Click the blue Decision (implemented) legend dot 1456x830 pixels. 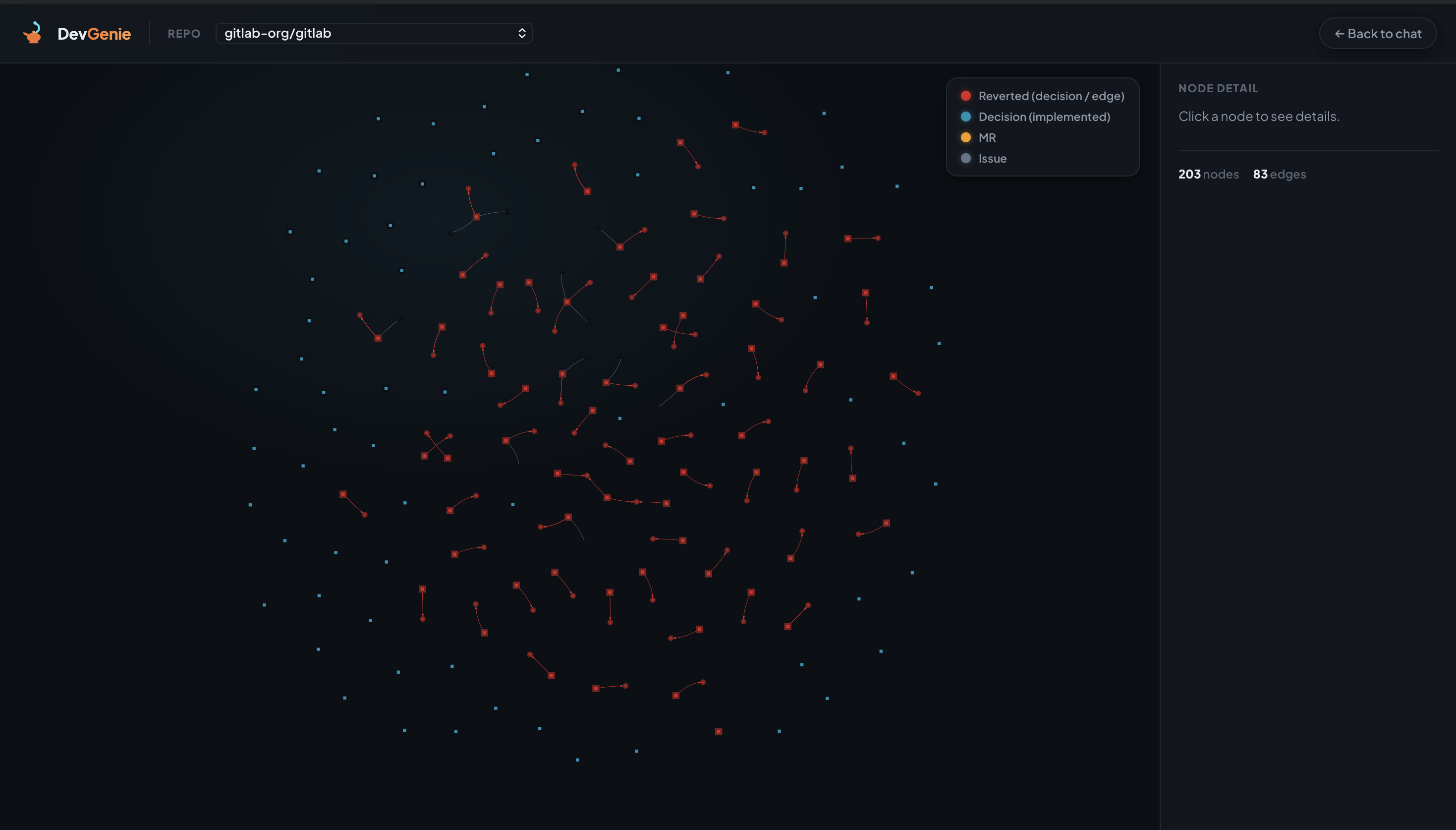tap(965, 117)
